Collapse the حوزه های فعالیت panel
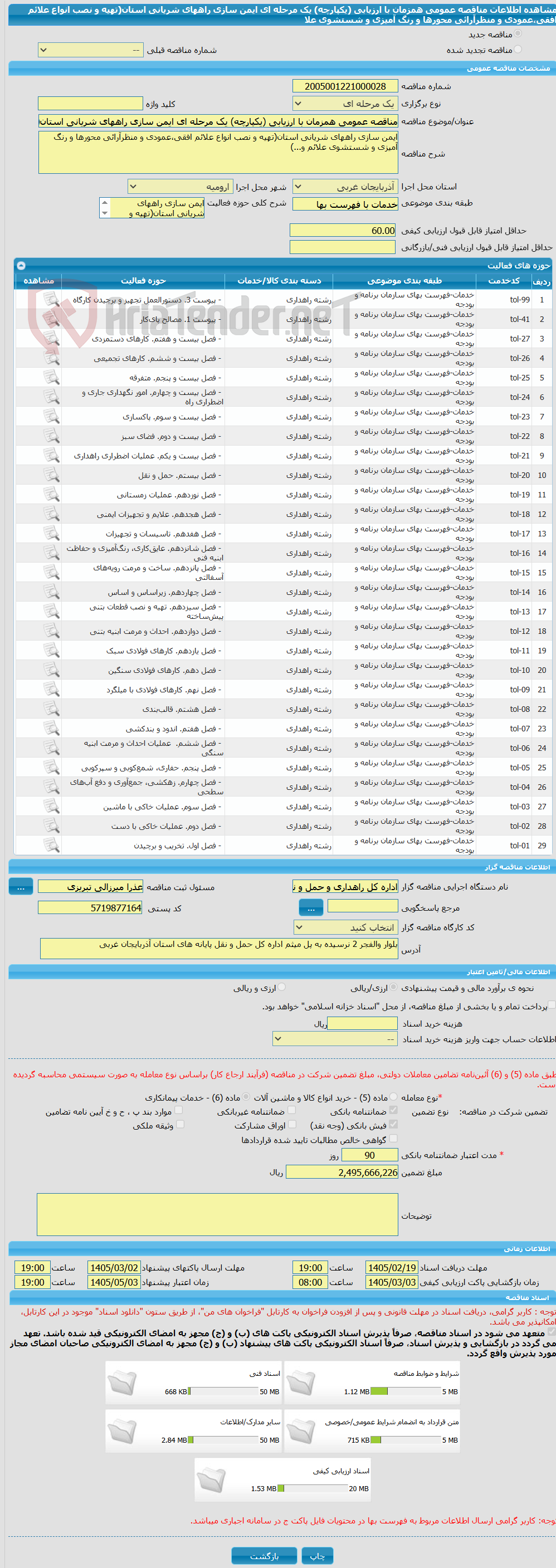 [21, 265]
